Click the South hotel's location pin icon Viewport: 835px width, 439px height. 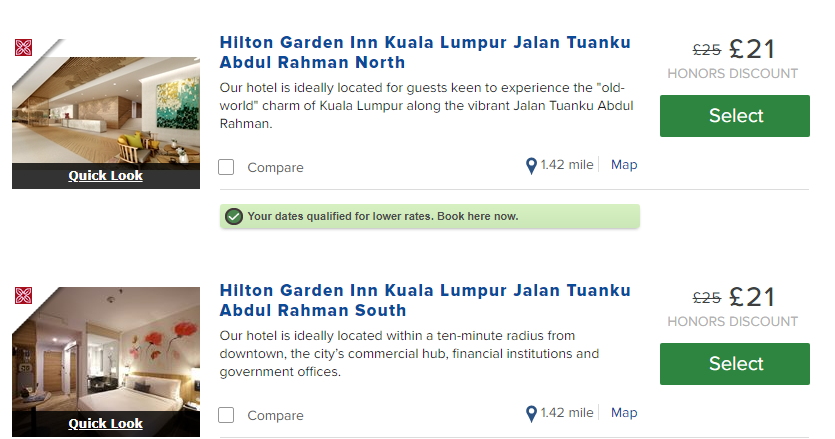531,414
